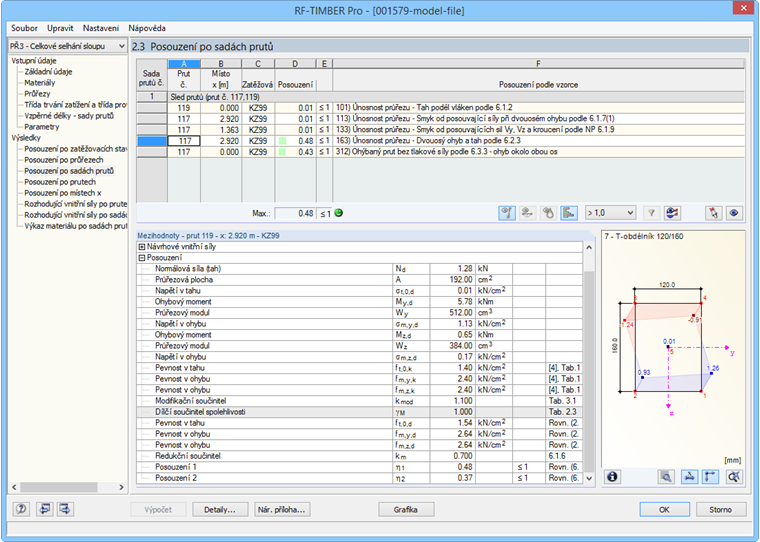Click the pick member pointer icon
Screen dimensions: 760x542
point(713,213)
